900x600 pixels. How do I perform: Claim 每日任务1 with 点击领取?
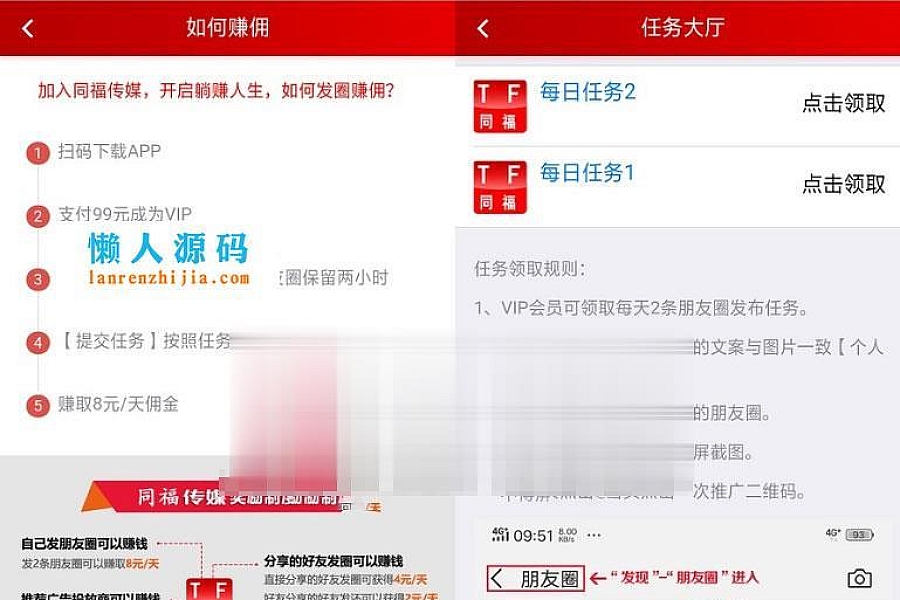(x=843, y=184)
